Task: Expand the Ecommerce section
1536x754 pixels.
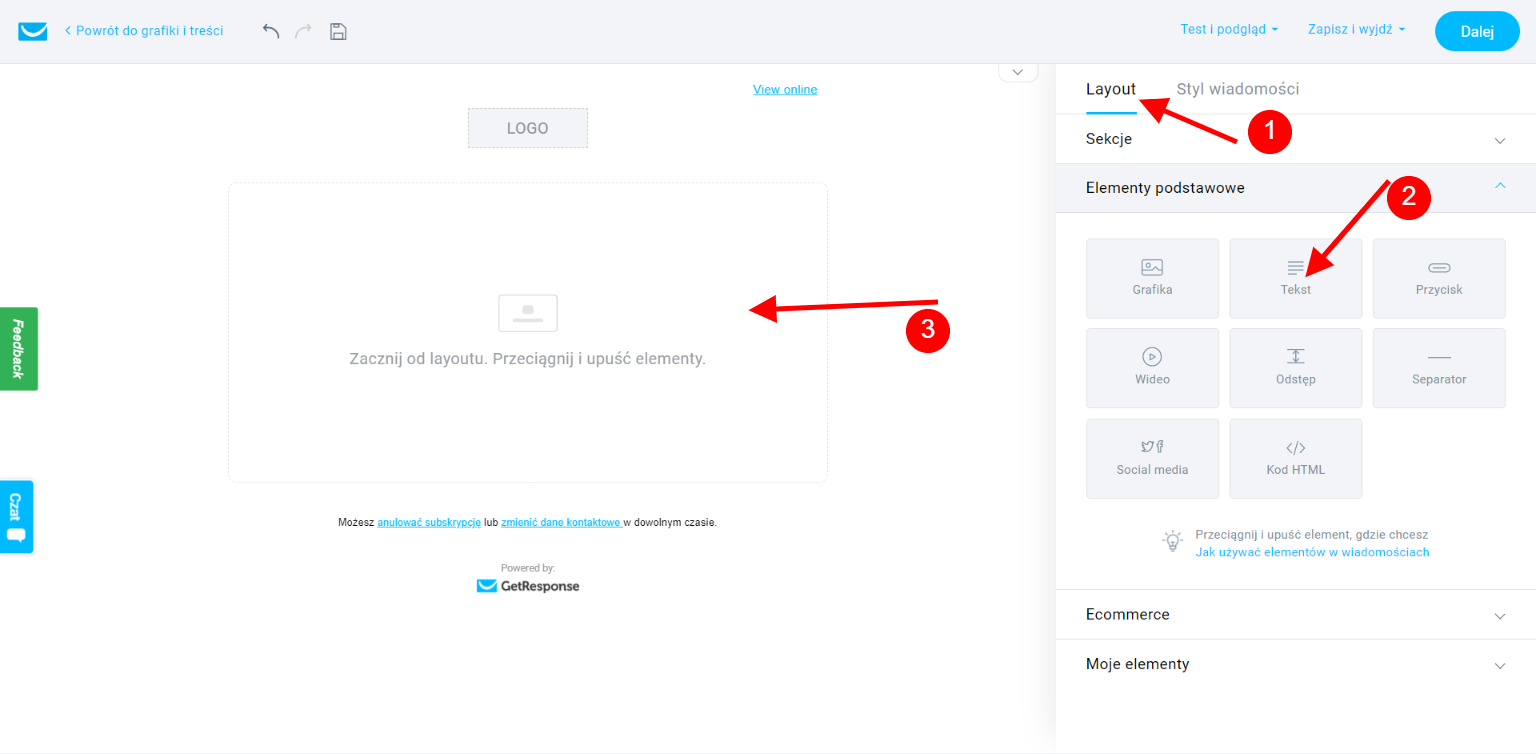Action: click(x=1295, y=615)
